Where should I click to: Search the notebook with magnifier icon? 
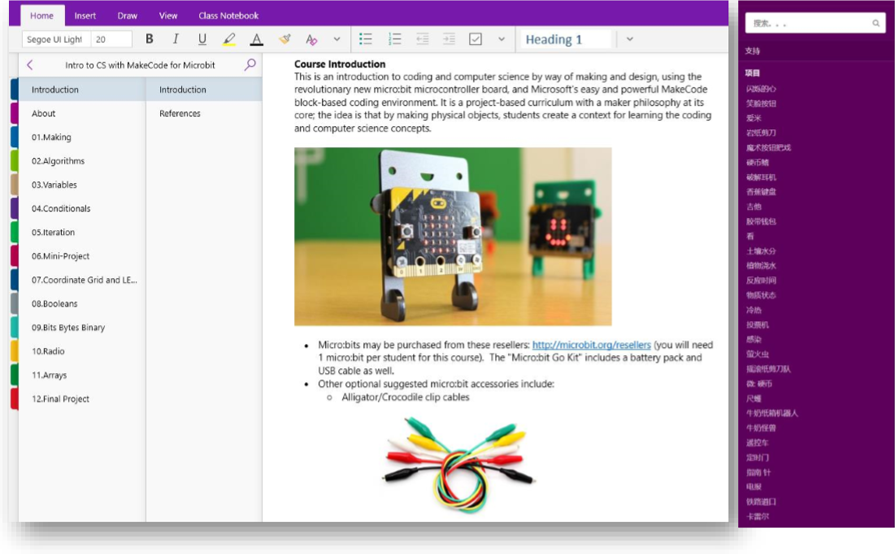click(x=250, y=64)
